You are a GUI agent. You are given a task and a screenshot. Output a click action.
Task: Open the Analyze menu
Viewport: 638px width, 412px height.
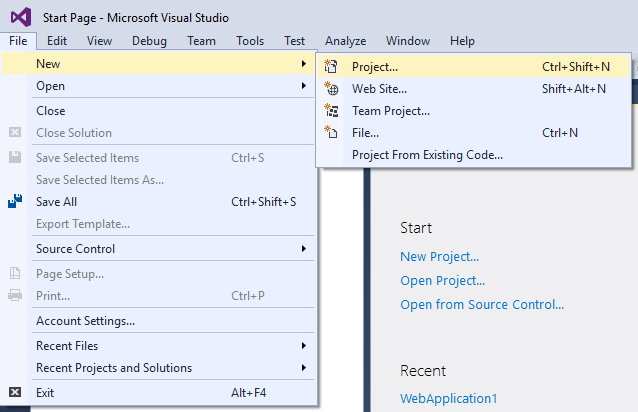pyautogui.click(x=345, y=41)
